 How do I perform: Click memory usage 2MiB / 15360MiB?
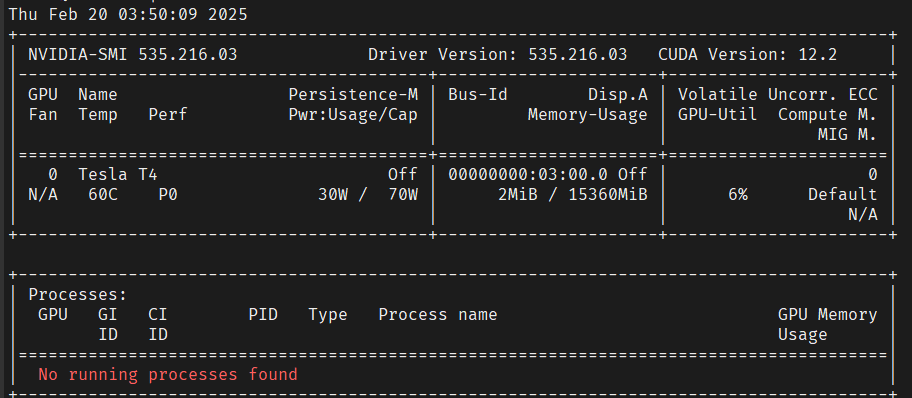573,194
